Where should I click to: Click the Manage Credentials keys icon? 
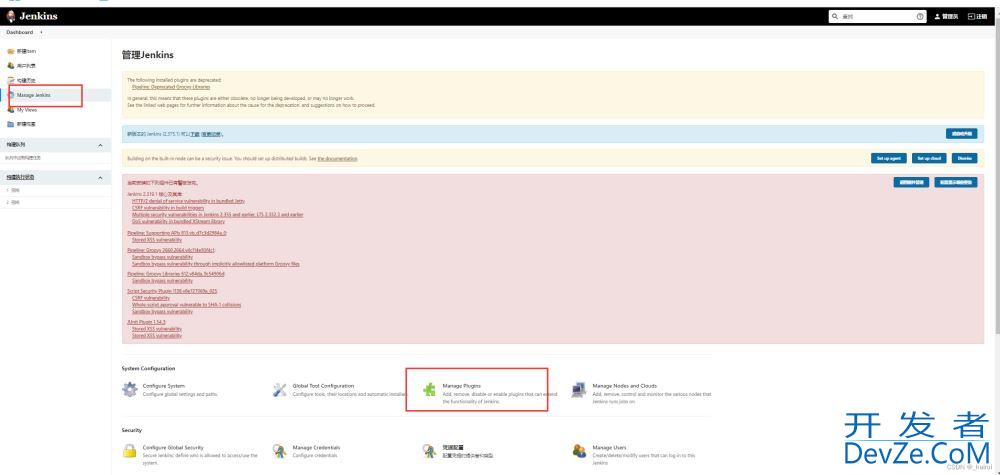(x=279, y=451)
